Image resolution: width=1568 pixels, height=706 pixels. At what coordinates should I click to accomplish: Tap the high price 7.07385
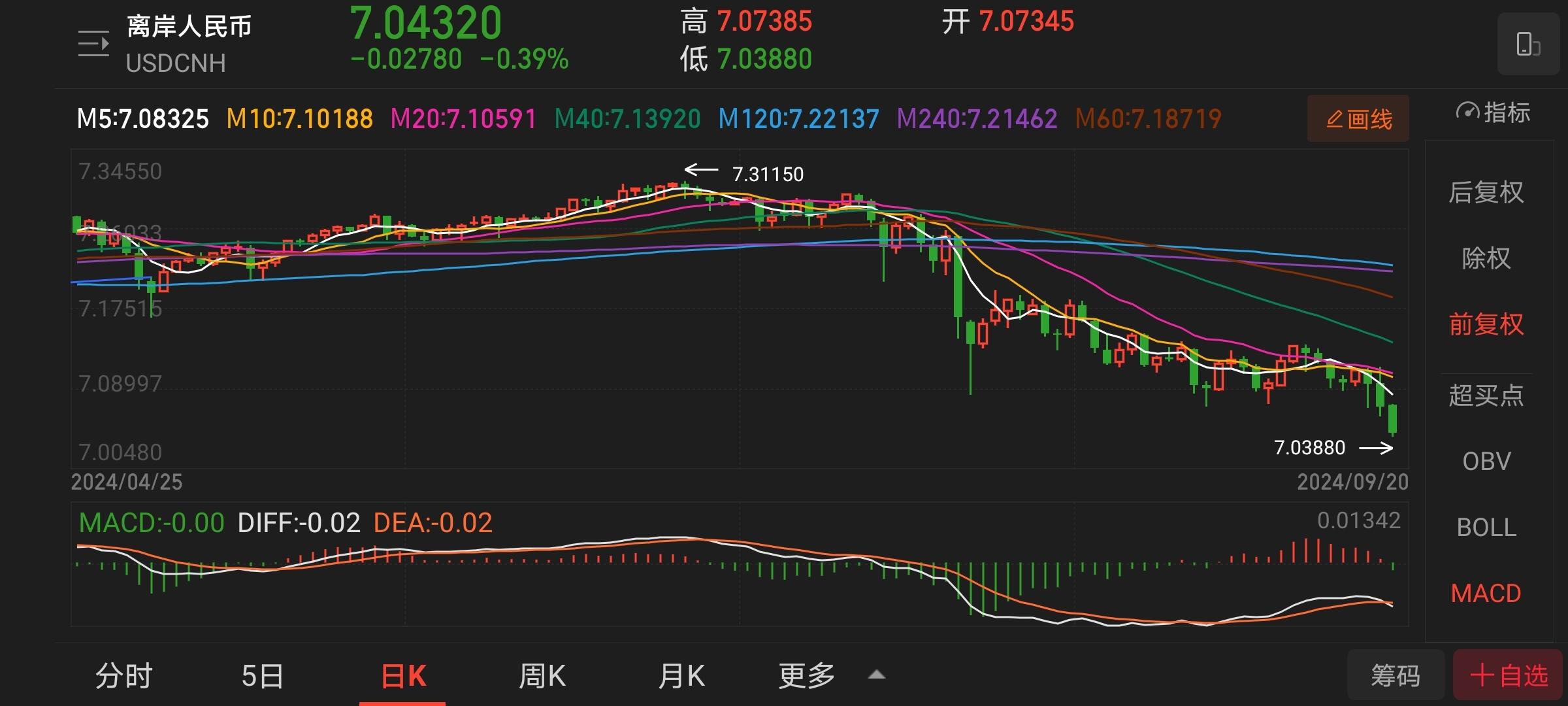click(764, 21)
